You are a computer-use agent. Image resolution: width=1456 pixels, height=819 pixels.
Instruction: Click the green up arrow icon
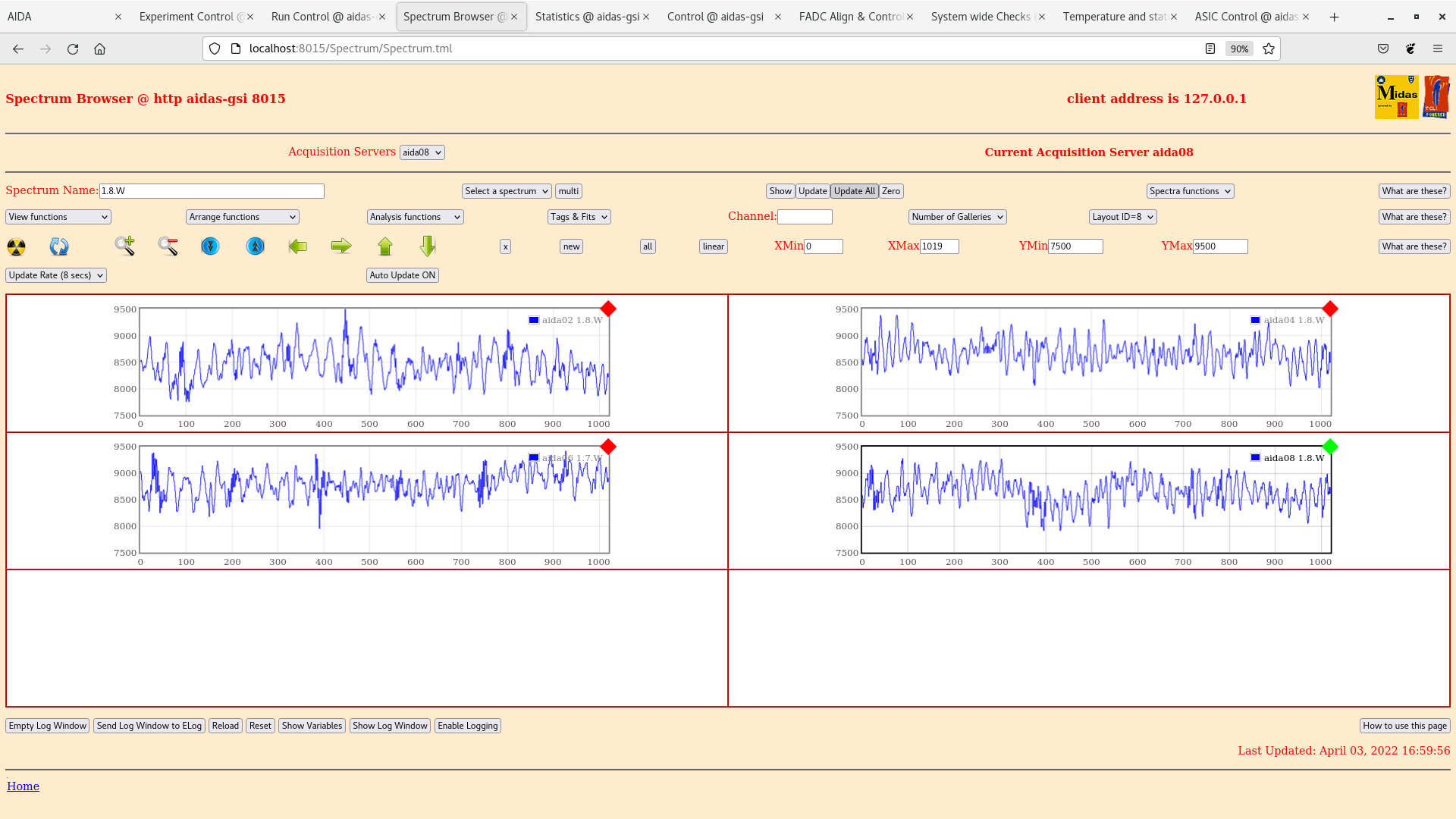[385, 246]
